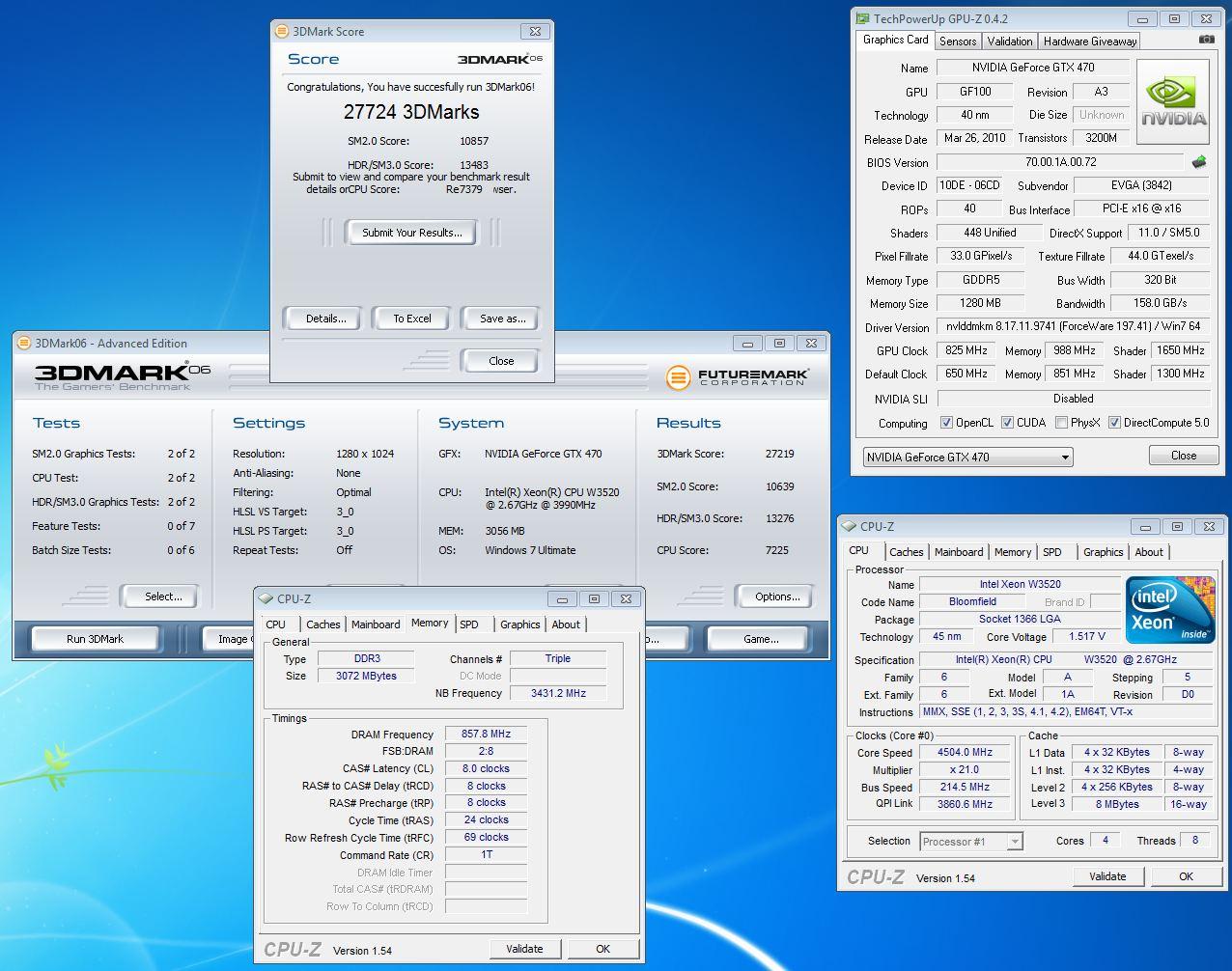Open Mainboard tab in right CPU-Z window
Screen dimensions: 1232x971
coord(959,552)
